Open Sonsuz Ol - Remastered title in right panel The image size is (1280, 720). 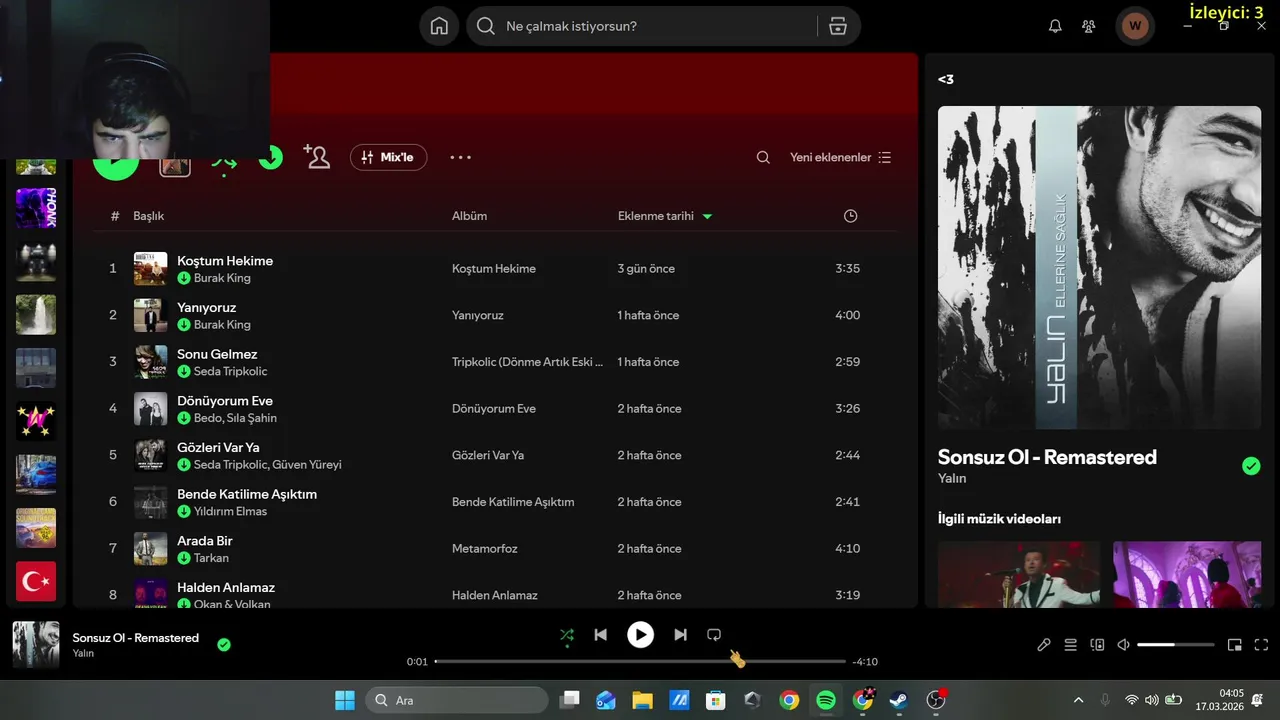click(x=1047, y=457)
